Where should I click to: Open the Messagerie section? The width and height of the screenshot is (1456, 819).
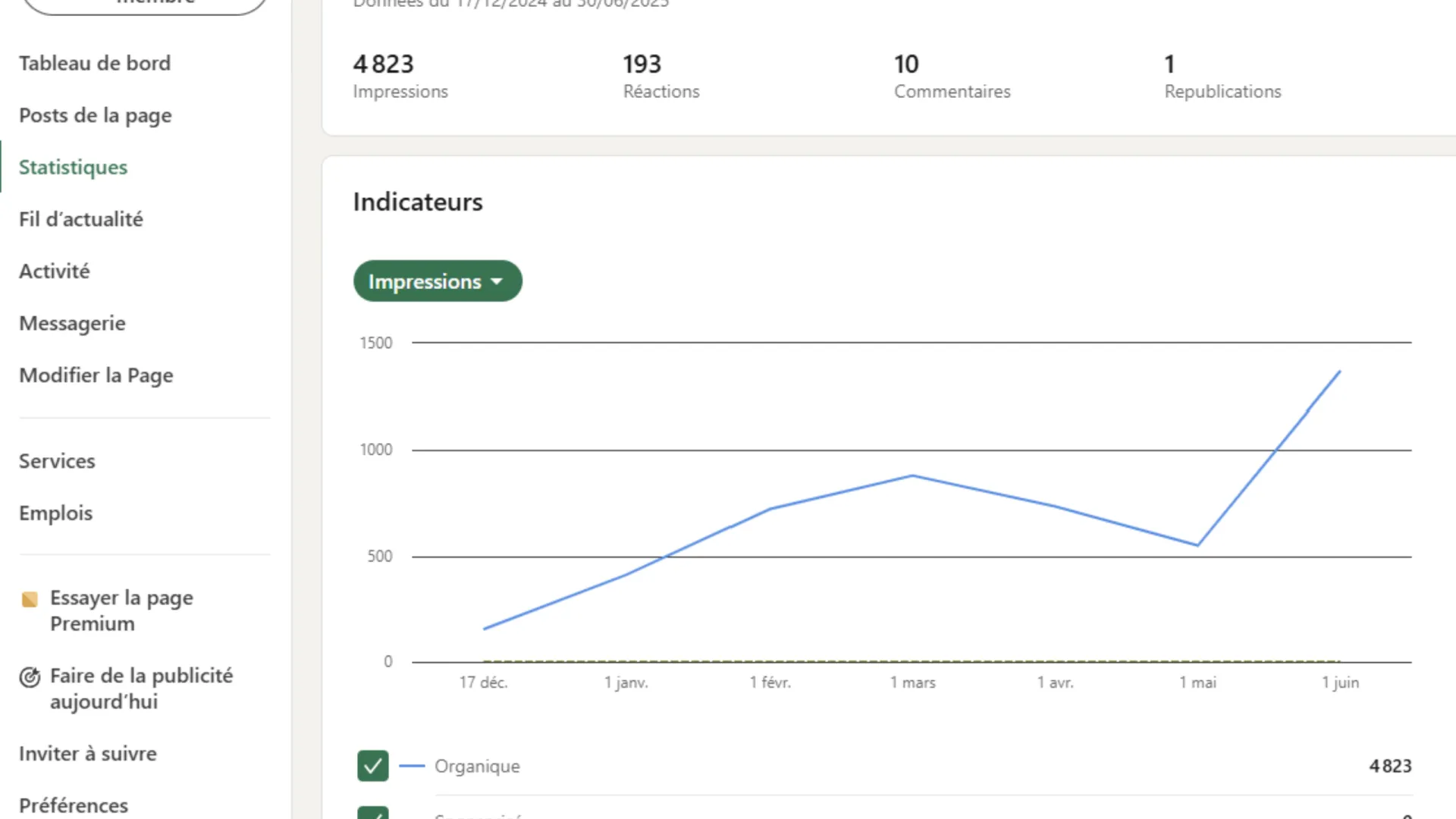pyautogui.click(x=72, y=323)
